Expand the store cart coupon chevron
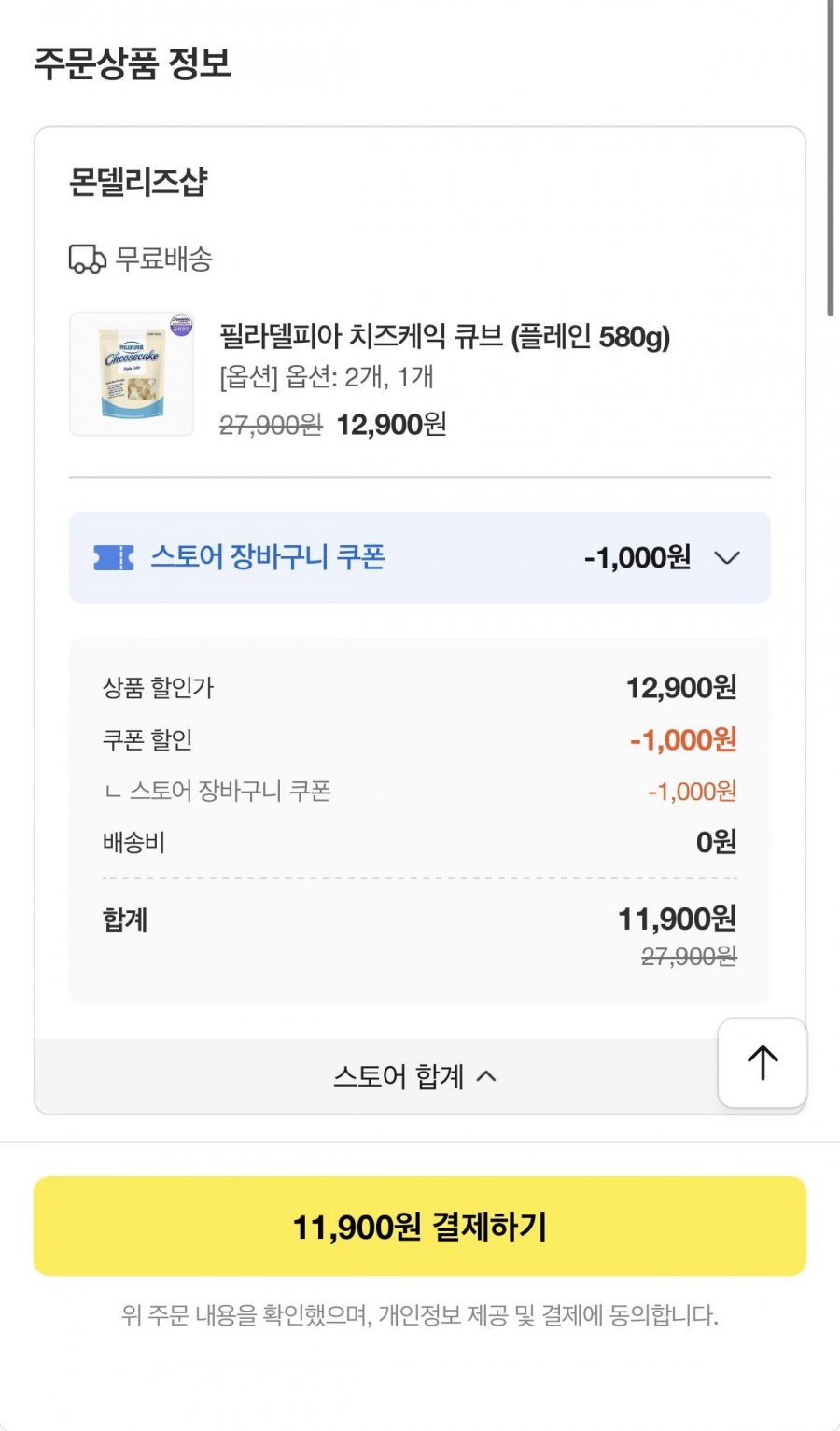 tap(726, 558)
